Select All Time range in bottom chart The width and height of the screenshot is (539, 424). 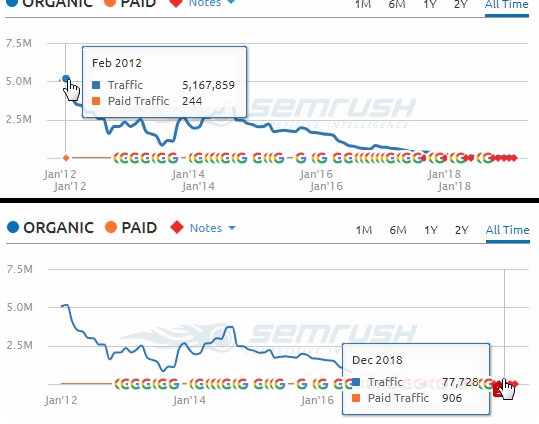click(x=508, y=230)
